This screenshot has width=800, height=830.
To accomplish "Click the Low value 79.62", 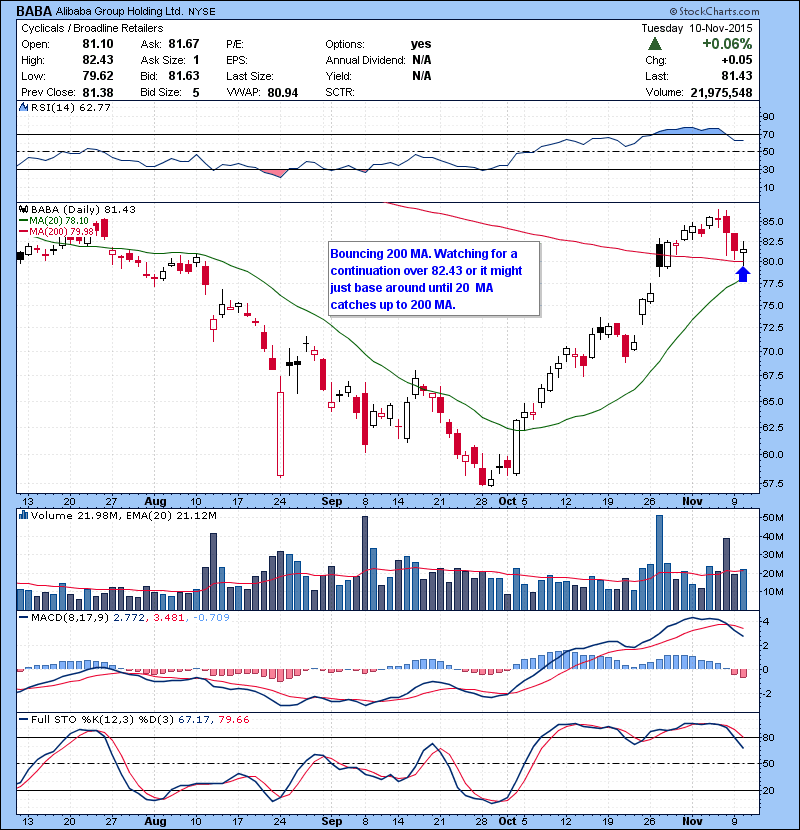I will (98, 76).
